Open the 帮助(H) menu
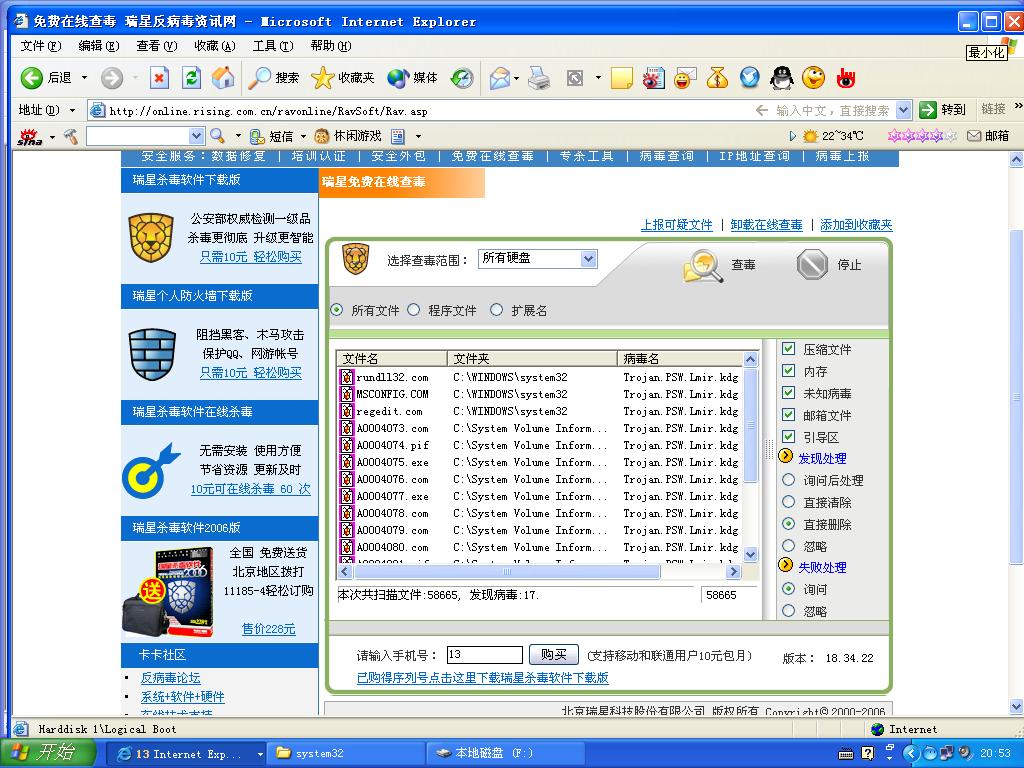Image resolution: width=1024 pixels, height=768 pixels. tap(331, 46)
